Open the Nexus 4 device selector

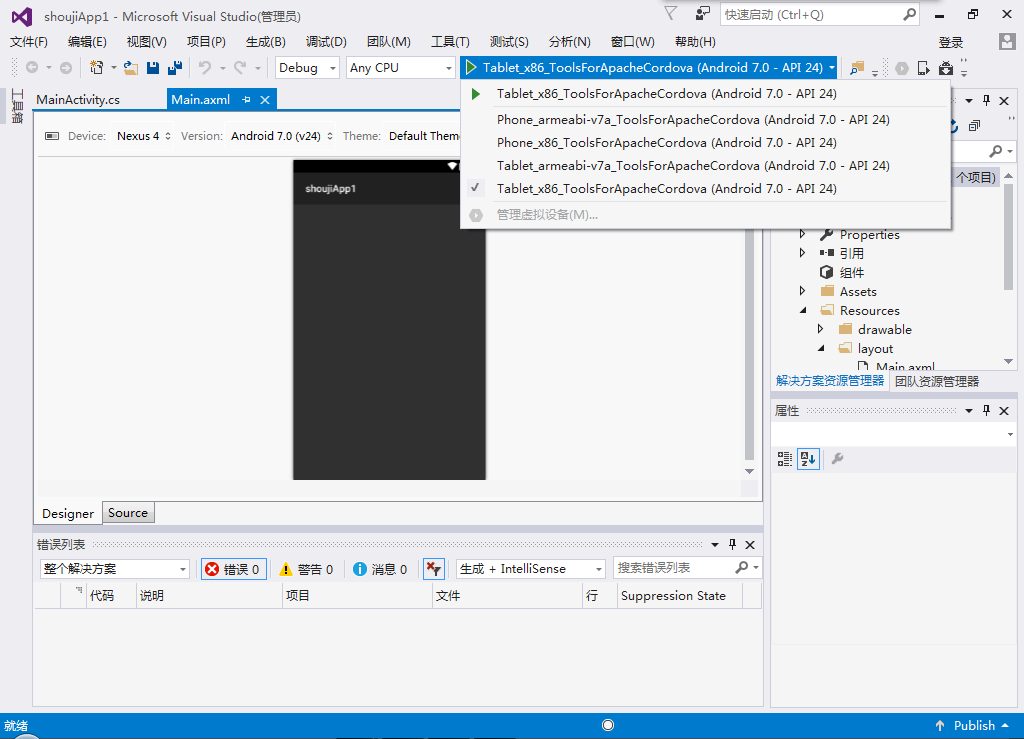143,136
